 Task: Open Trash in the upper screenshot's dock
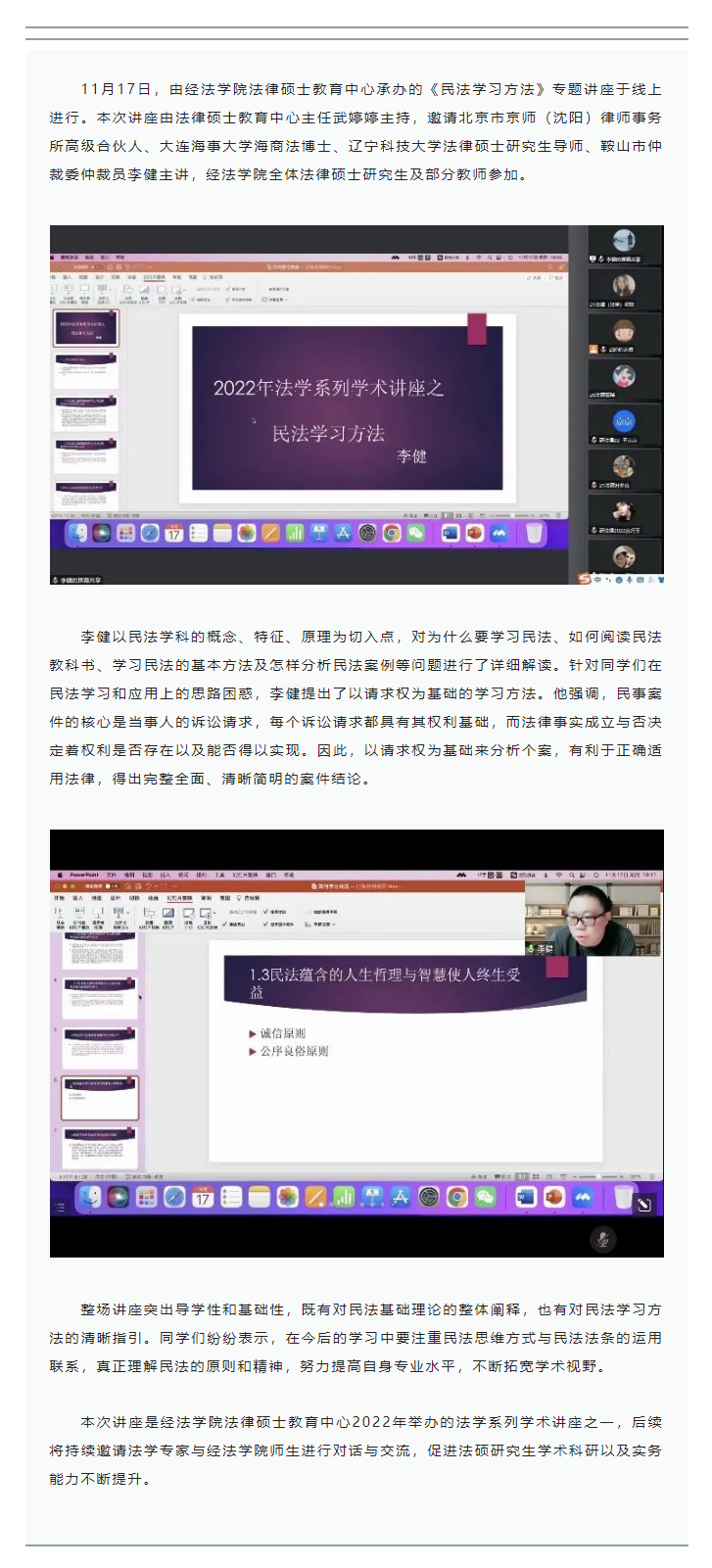pyautogui.click(x=534, y=533)
